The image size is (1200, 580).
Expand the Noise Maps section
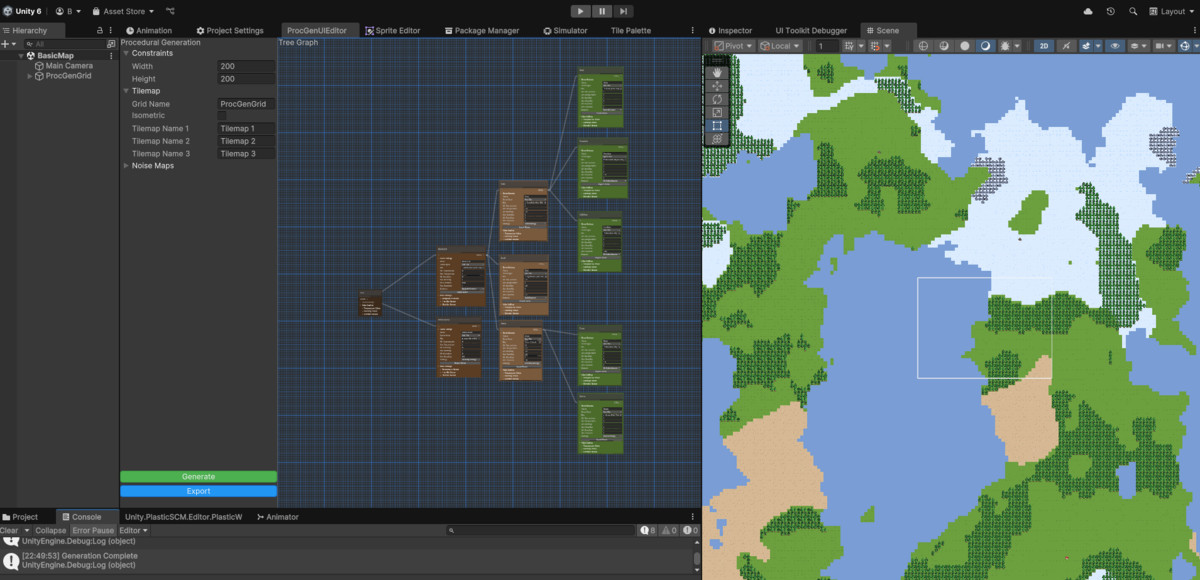(127, 165)
